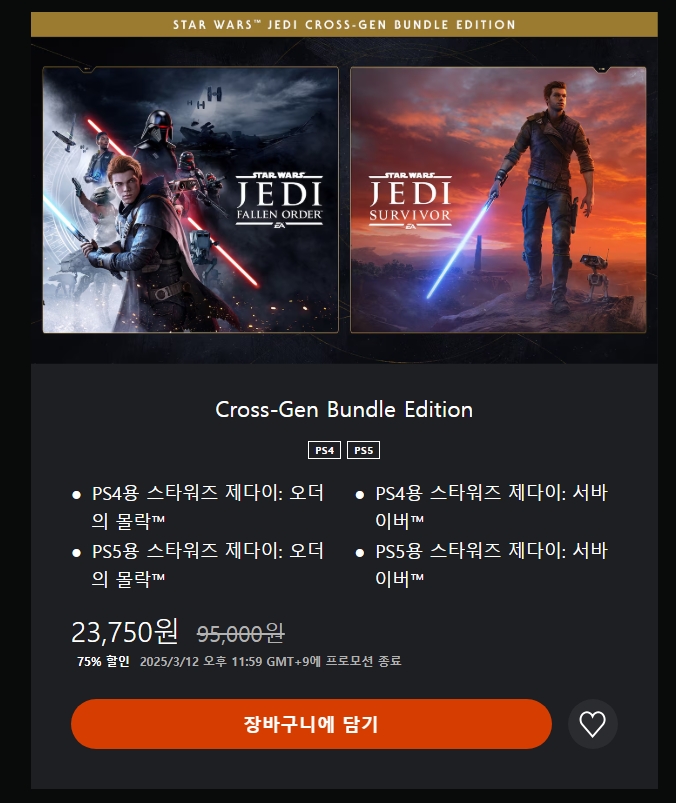Click the Cross-Gen Bundle Edition title
Screen dimensions: 676x803
pos(344,410)
